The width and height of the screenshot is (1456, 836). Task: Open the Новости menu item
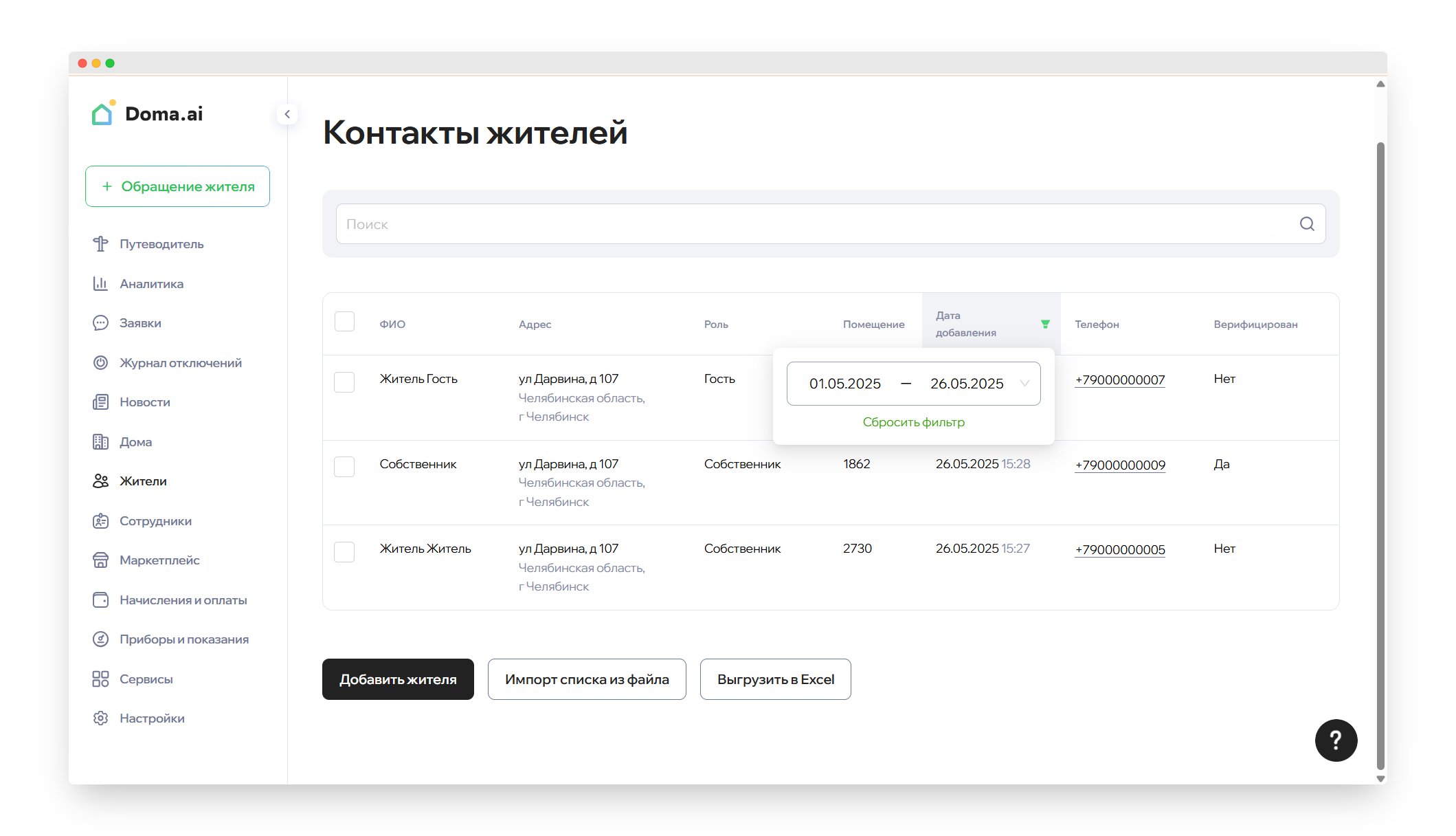(144, 402)
